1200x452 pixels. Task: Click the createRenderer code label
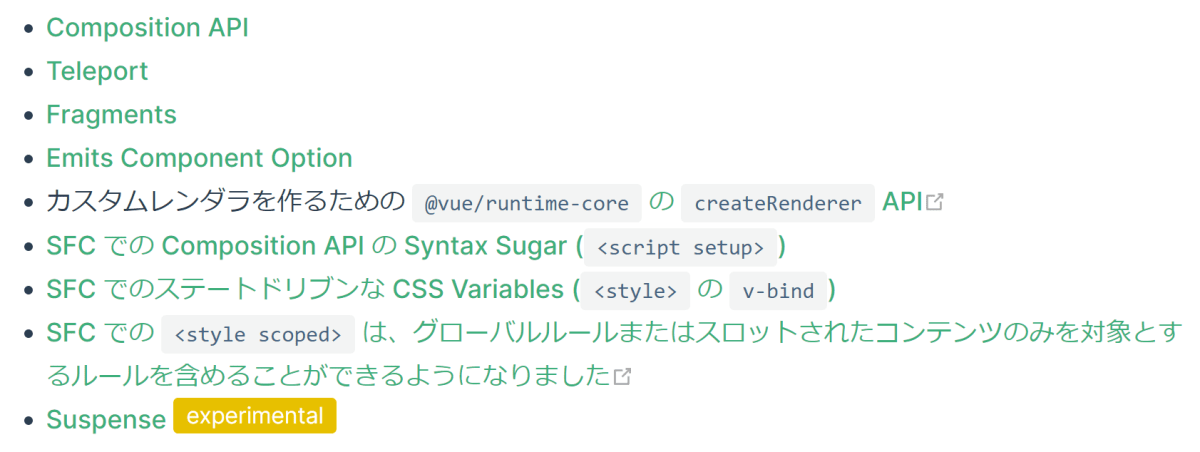[x=778, y=203]
